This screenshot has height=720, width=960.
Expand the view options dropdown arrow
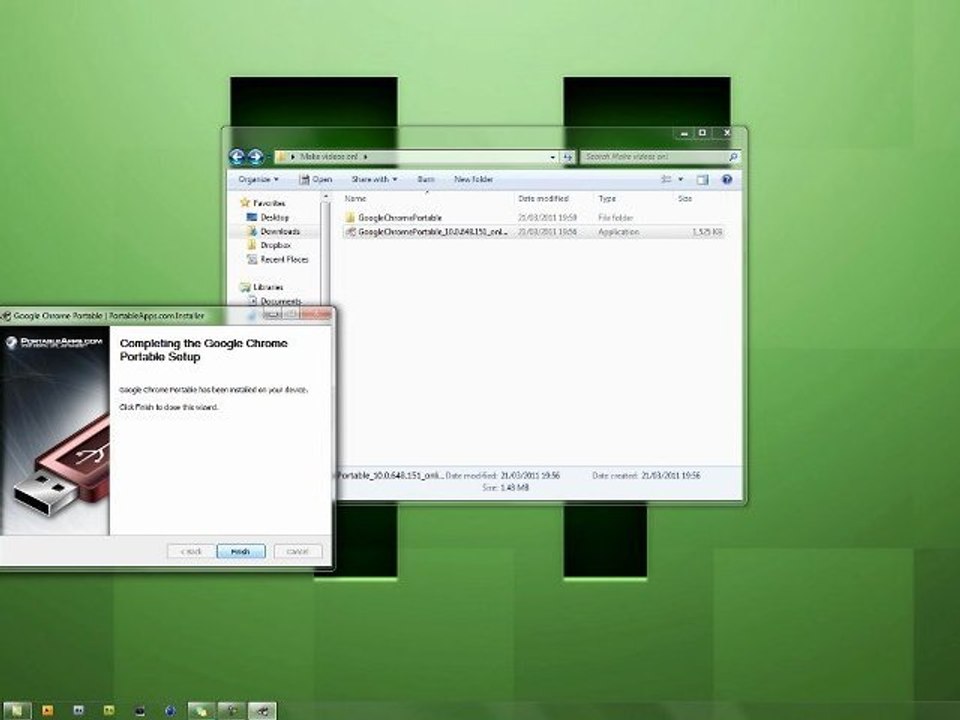point(681,179)
